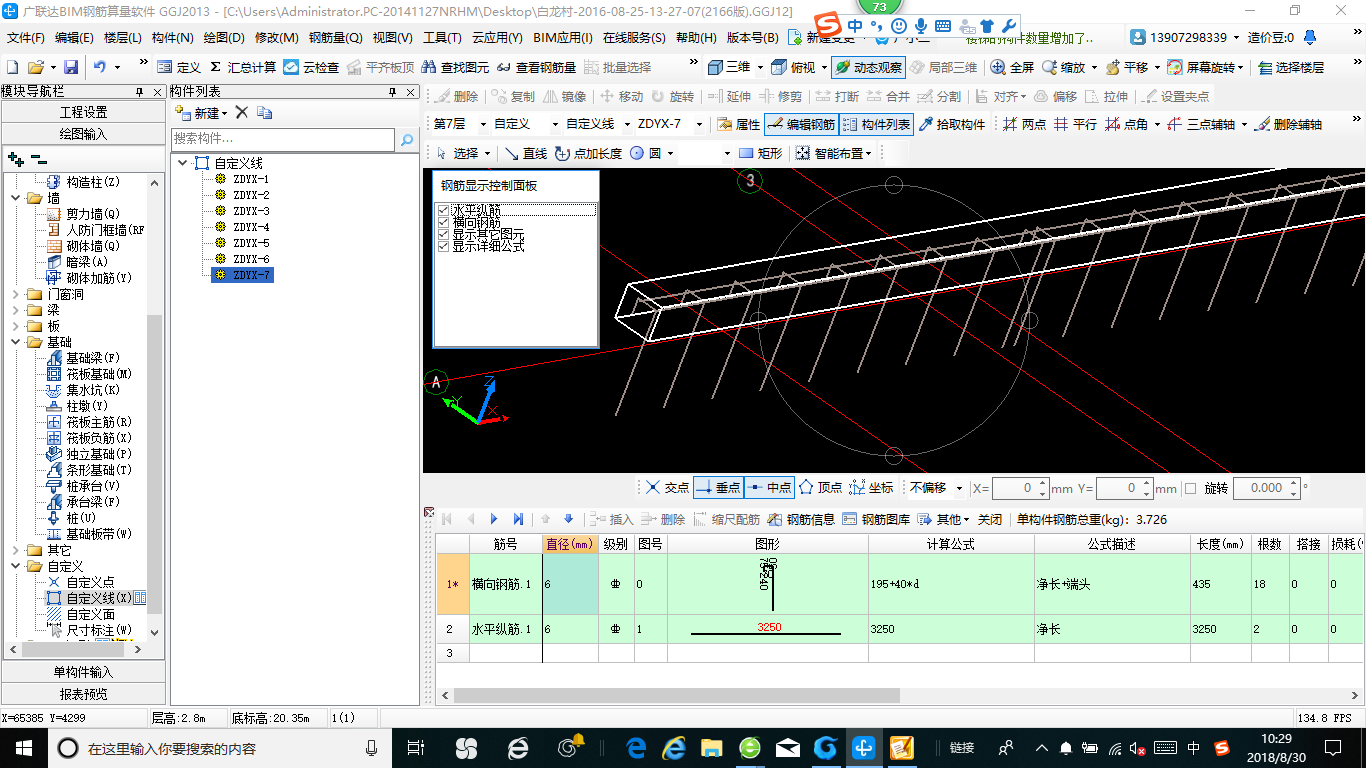The width and height of the screenshot is (1366, 768).
Task: Toggle 显示其它图元 checkbox
Action: pos(444,234)
